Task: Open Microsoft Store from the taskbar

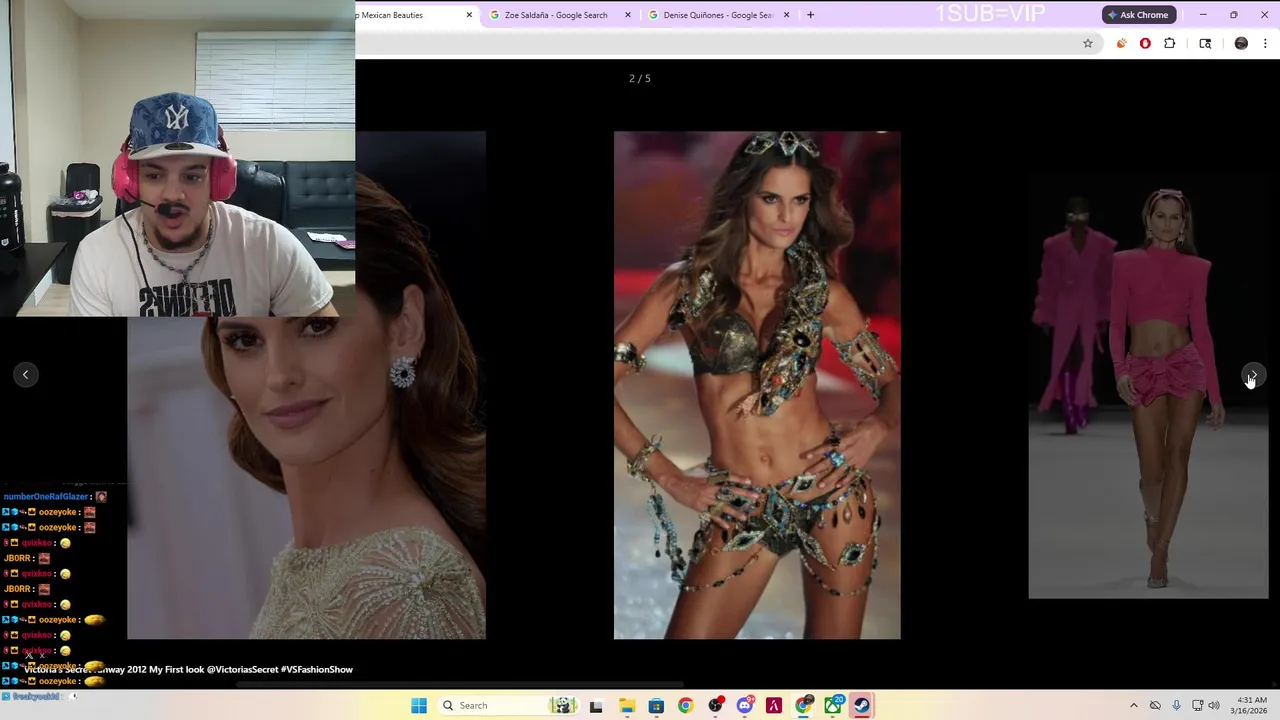Action: coord(656,706)
